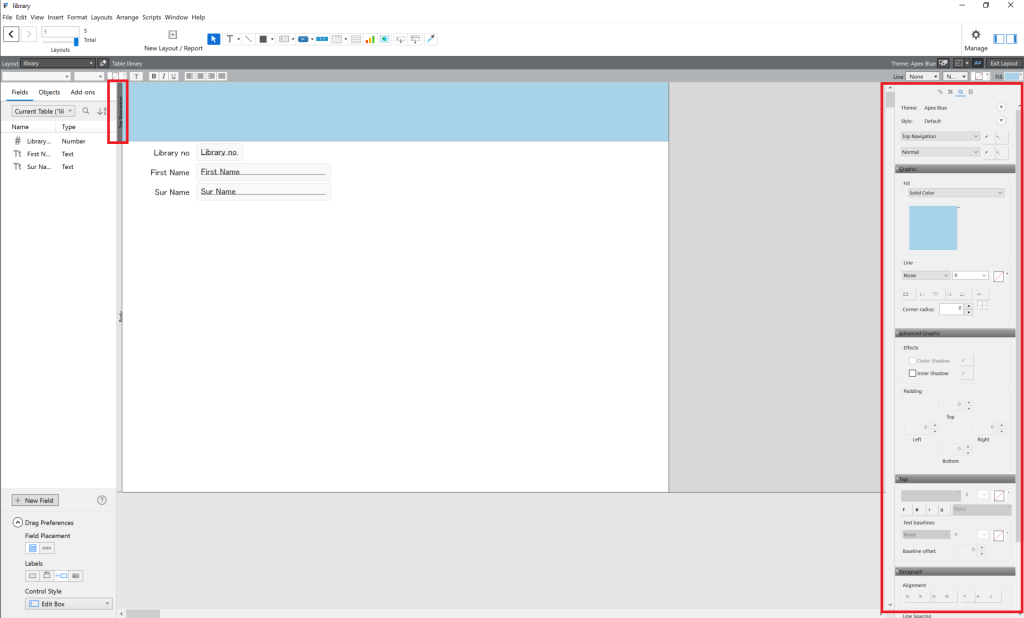Select the Field tool in the toolbar

coord(285,38)
